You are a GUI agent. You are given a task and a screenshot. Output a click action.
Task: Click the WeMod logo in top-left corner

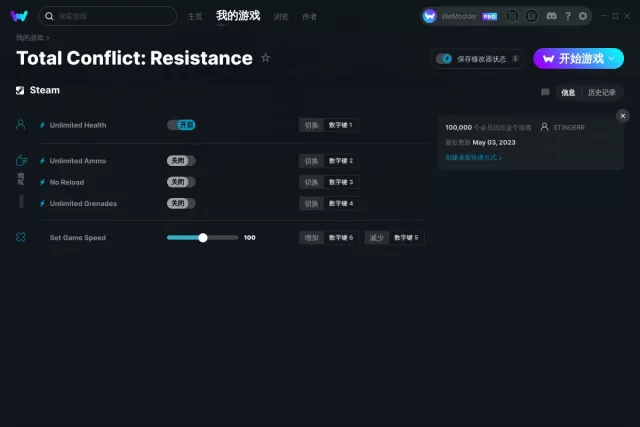tap(19, 16)
